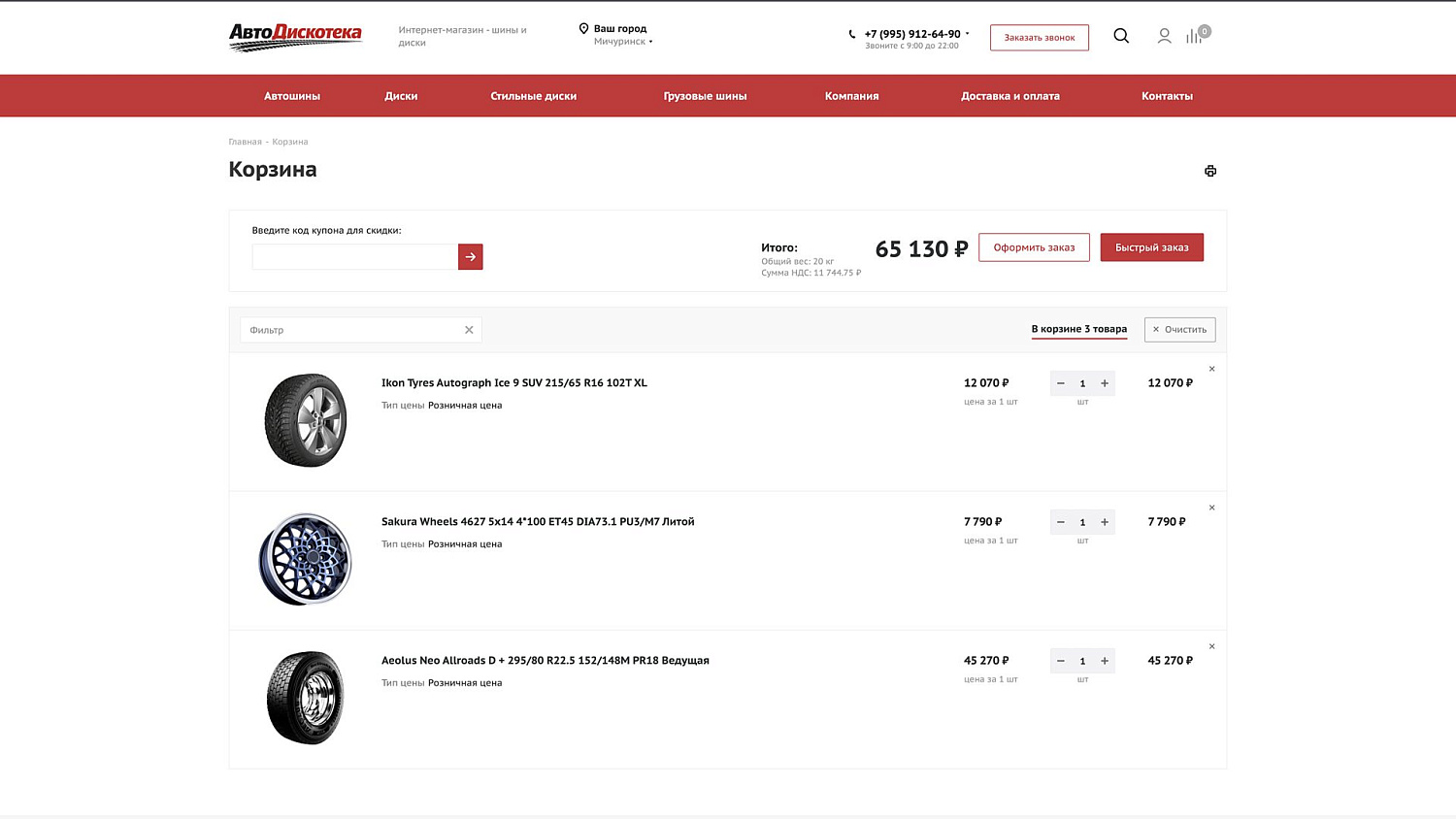
Task: Click the Очистить cart button
Action: pyautogui.click(x=1179, y=330)
